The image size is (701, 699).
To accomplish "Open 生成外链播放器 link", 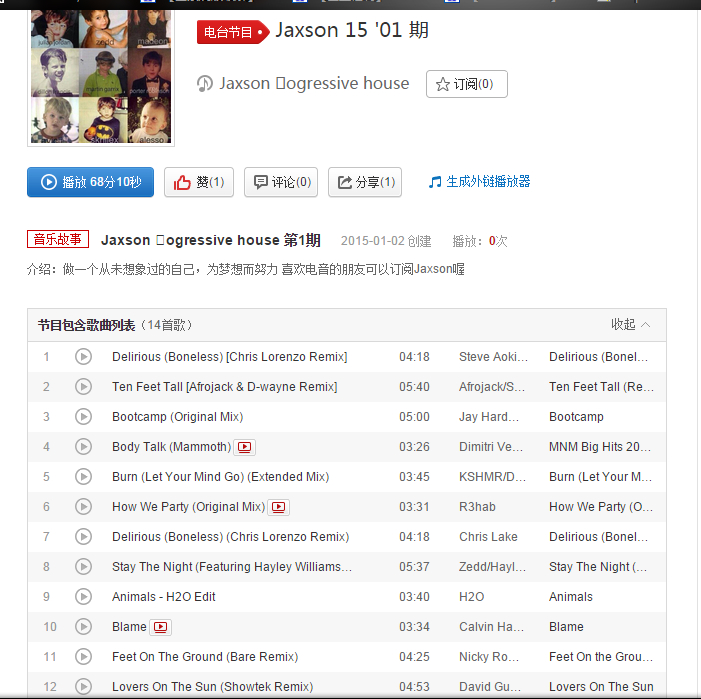I will click(479, 181).
